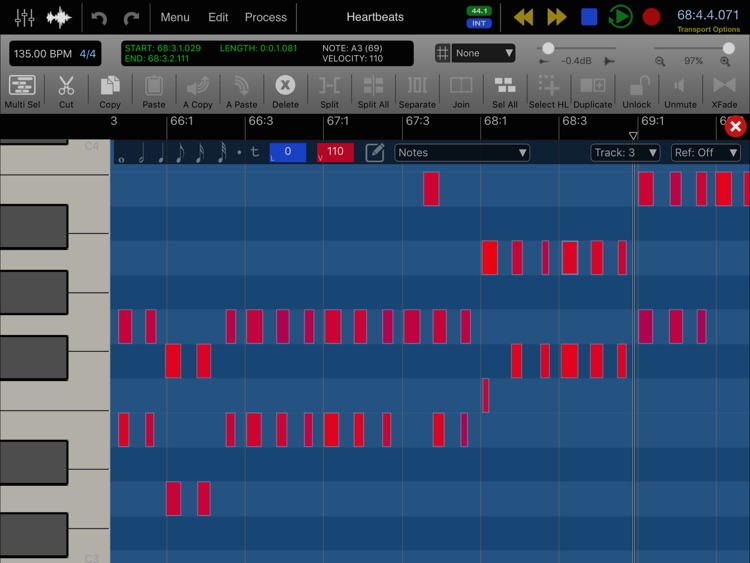Select quarter note duration
Screen dimensions: 750x563
[x=161, y=153]
